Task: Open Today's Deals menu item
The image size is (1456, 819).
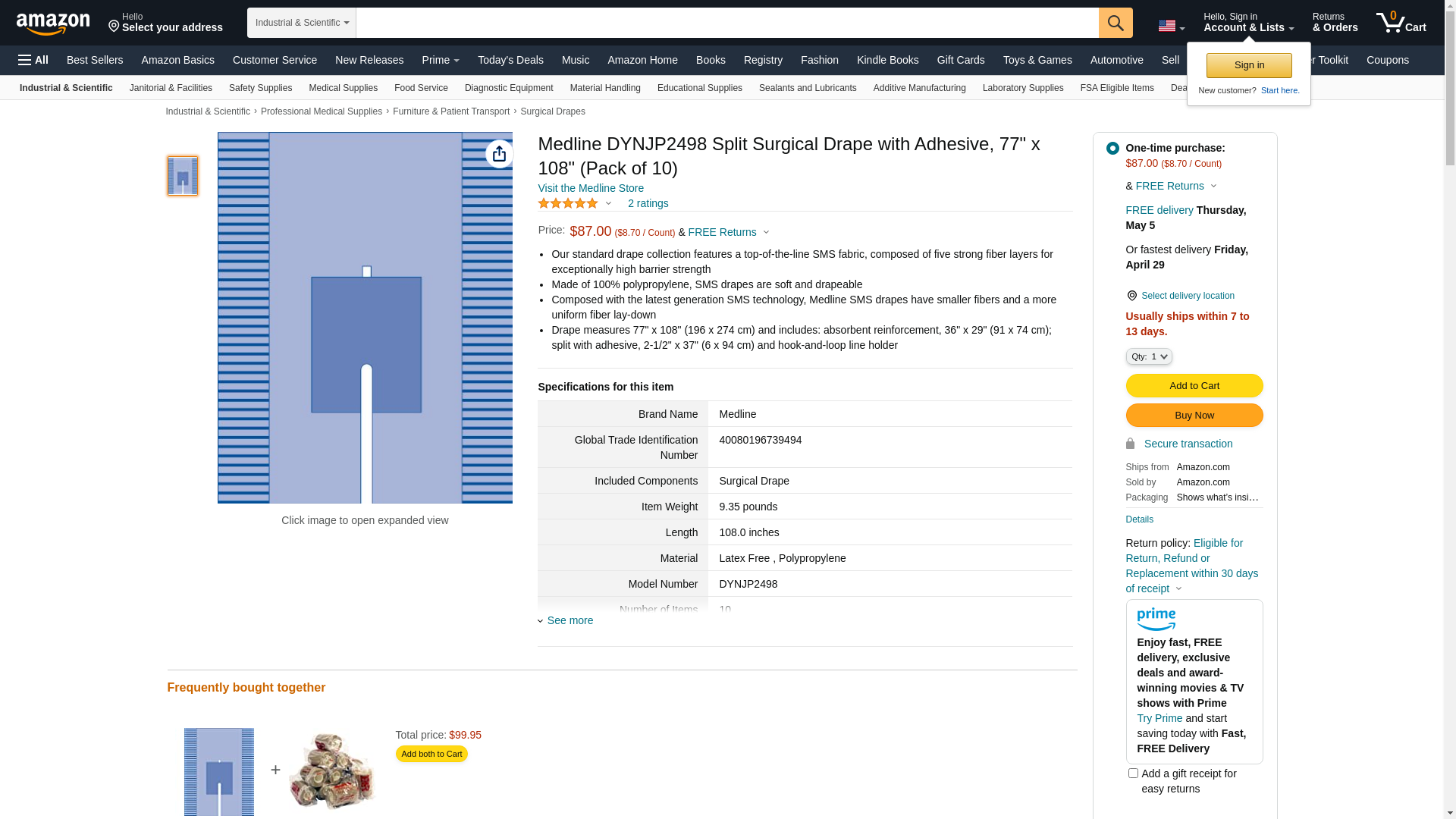Action: (x=510, y=60)
